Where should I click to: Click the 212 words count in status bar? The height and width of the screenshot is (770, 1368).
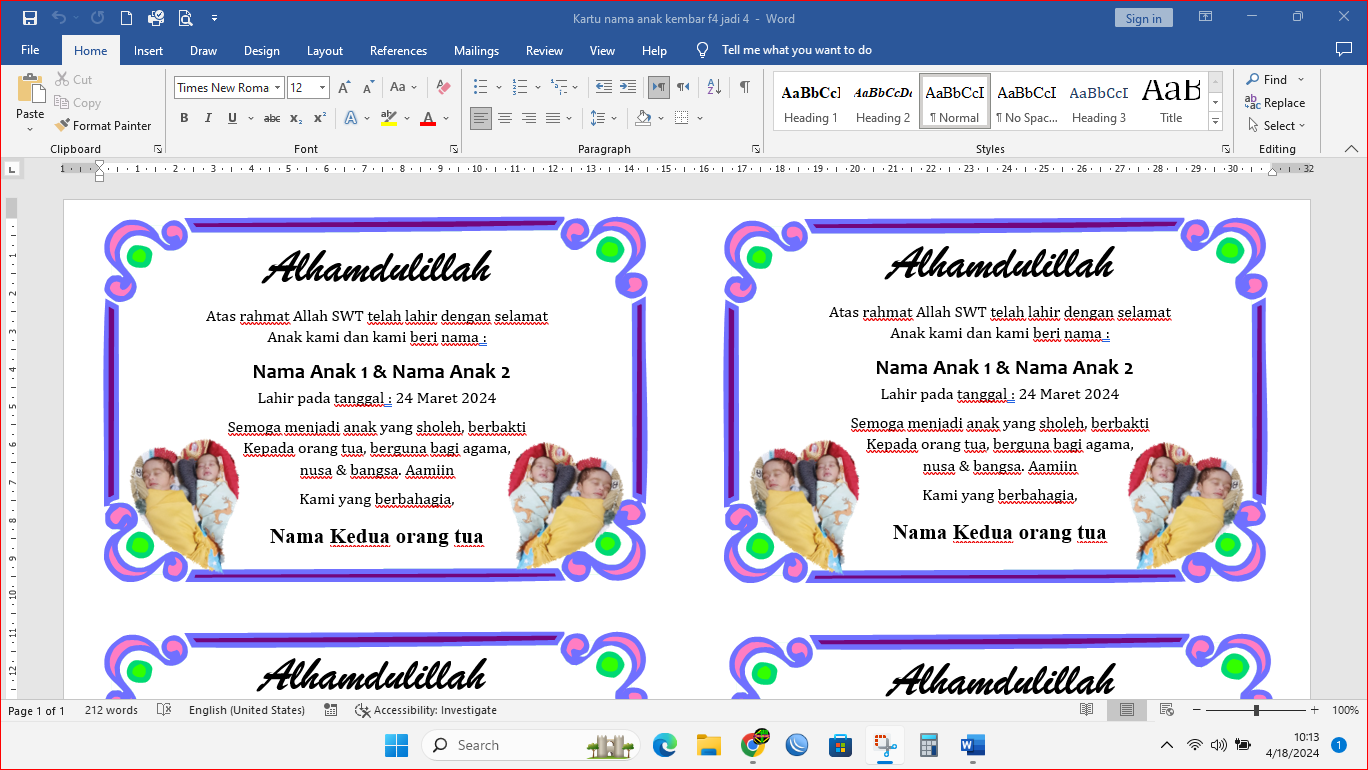tap(111, 710)
